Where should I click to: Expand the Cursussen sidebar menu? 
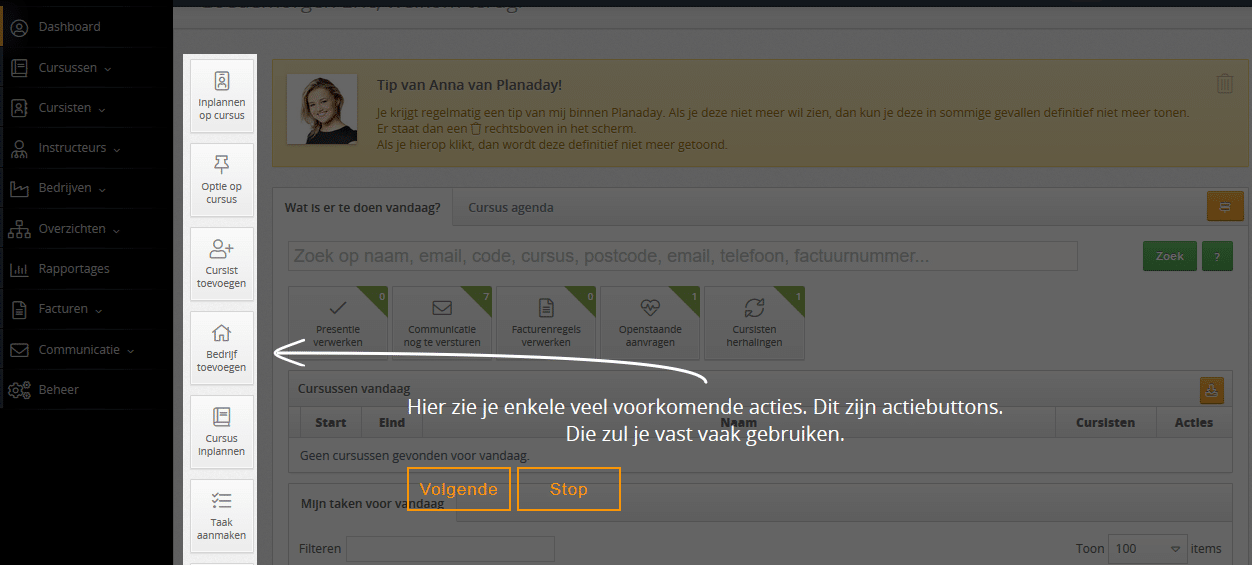pos(75,68)
